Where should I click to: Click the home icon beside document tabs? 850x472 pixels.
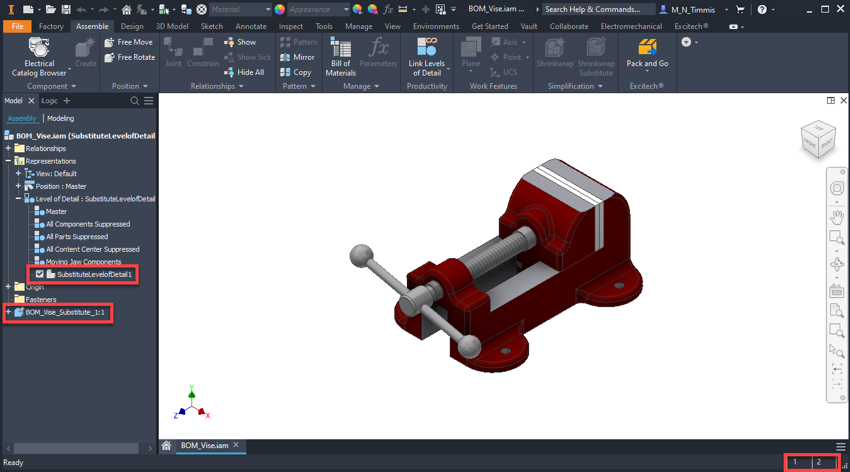(166, 445)
